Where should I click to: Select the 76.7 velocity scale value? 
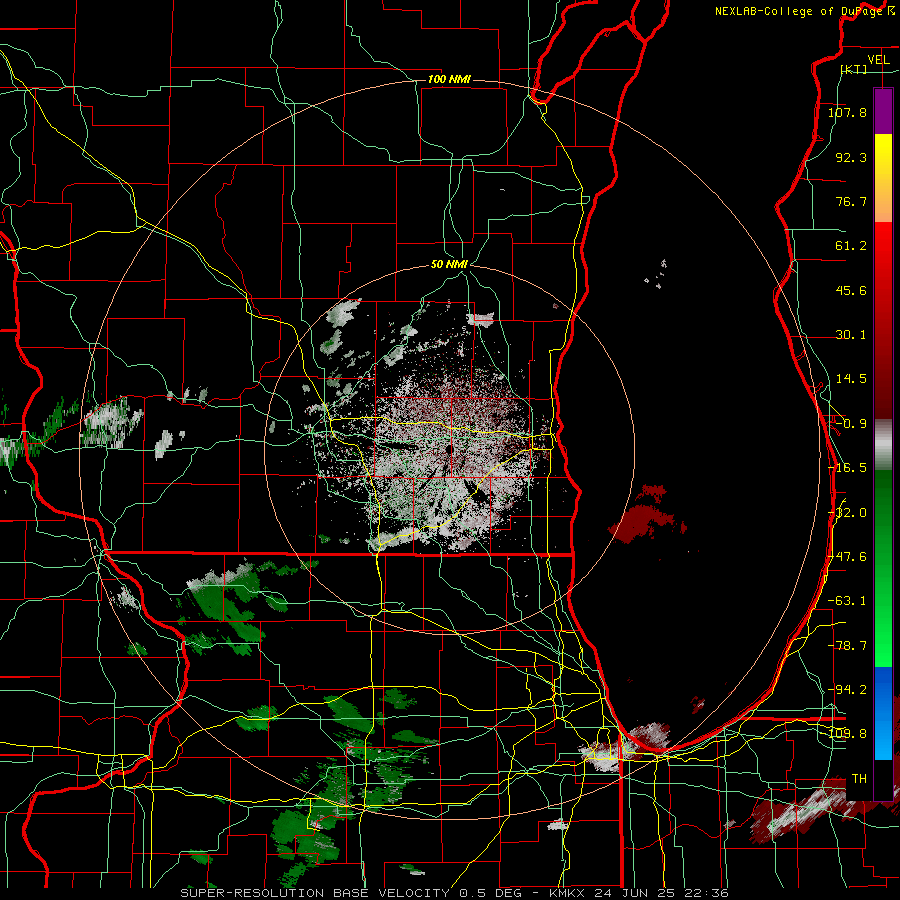[x=851, y=201]
